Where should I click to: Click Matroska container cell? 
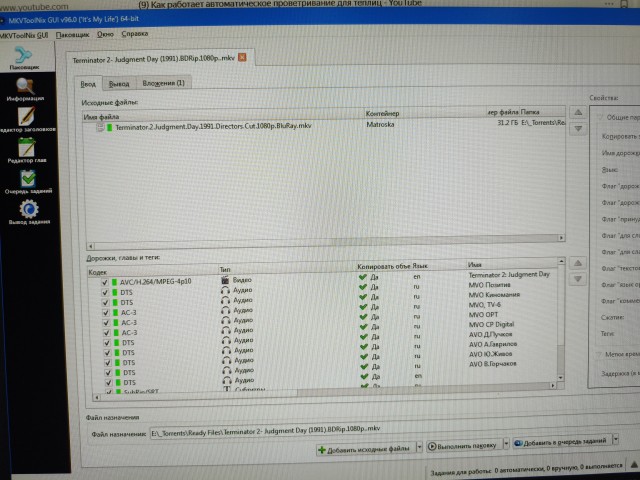[380, 124]
